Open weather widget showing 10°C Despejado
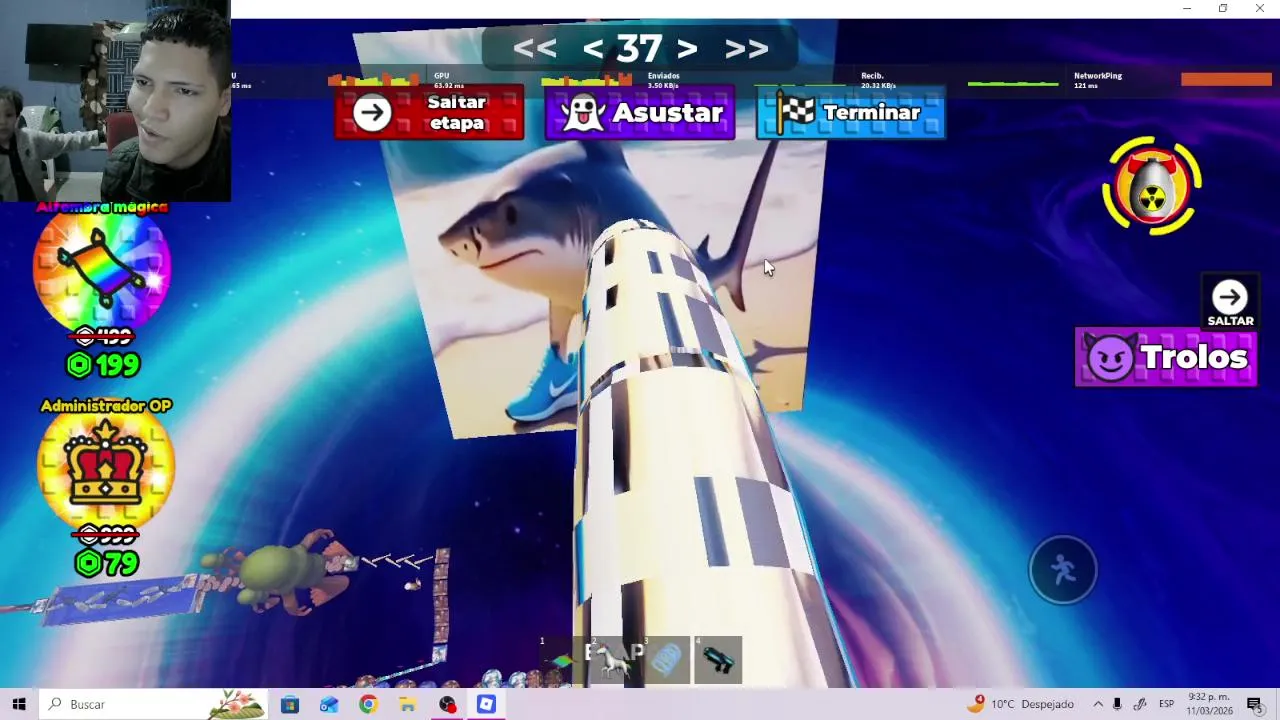Image resolution: width=1280 pixels, height=720 pixels. pyautogui.click(x=1020, y=704)
